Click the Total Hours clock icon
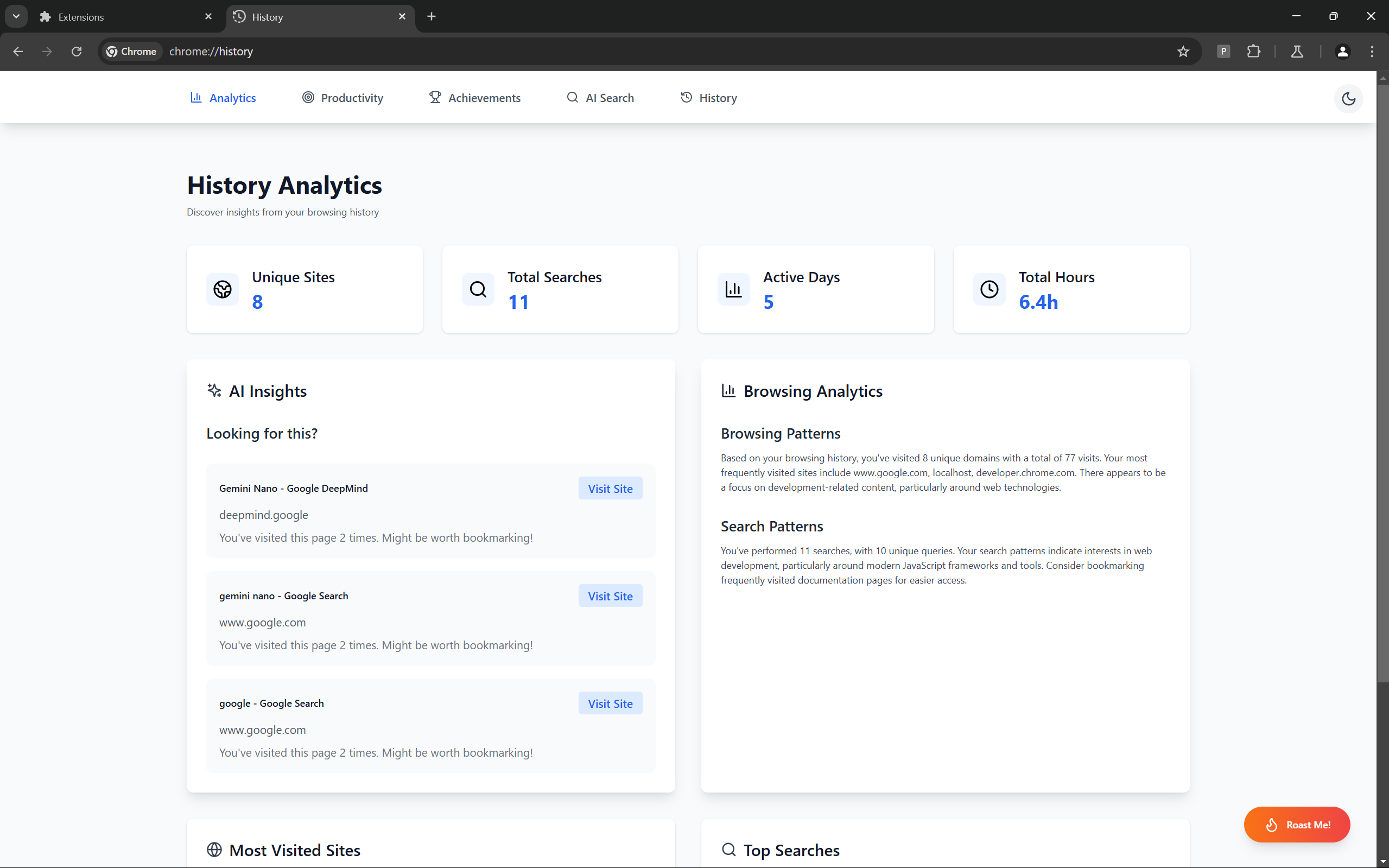 point(989,289)
